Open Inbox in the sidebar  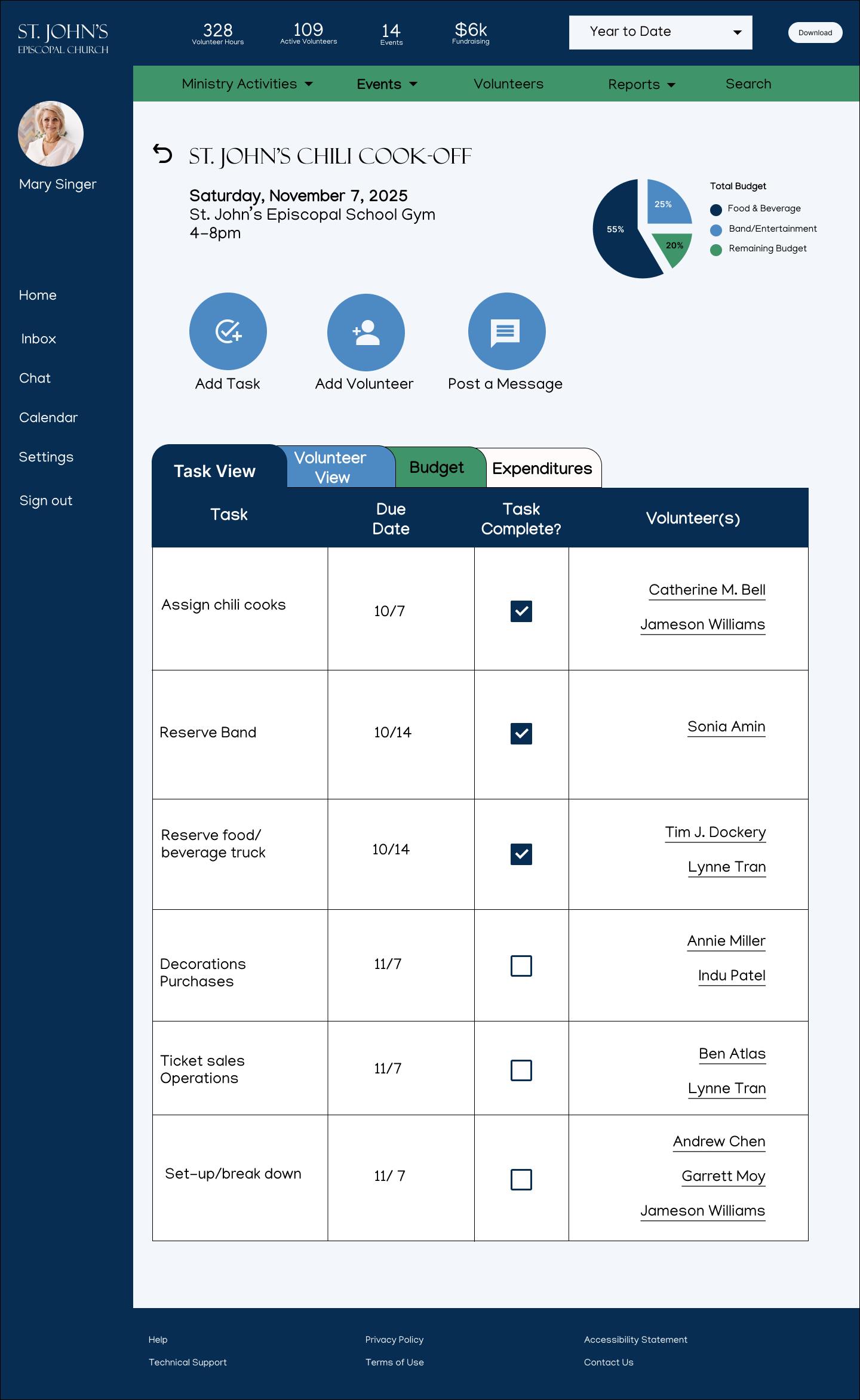[39, 339]
